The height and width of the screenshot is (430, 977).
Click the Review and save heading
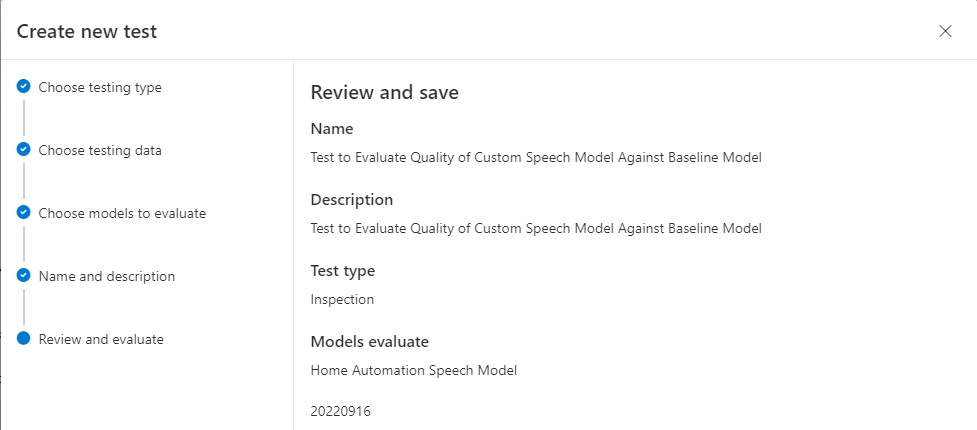coord(384,93)
